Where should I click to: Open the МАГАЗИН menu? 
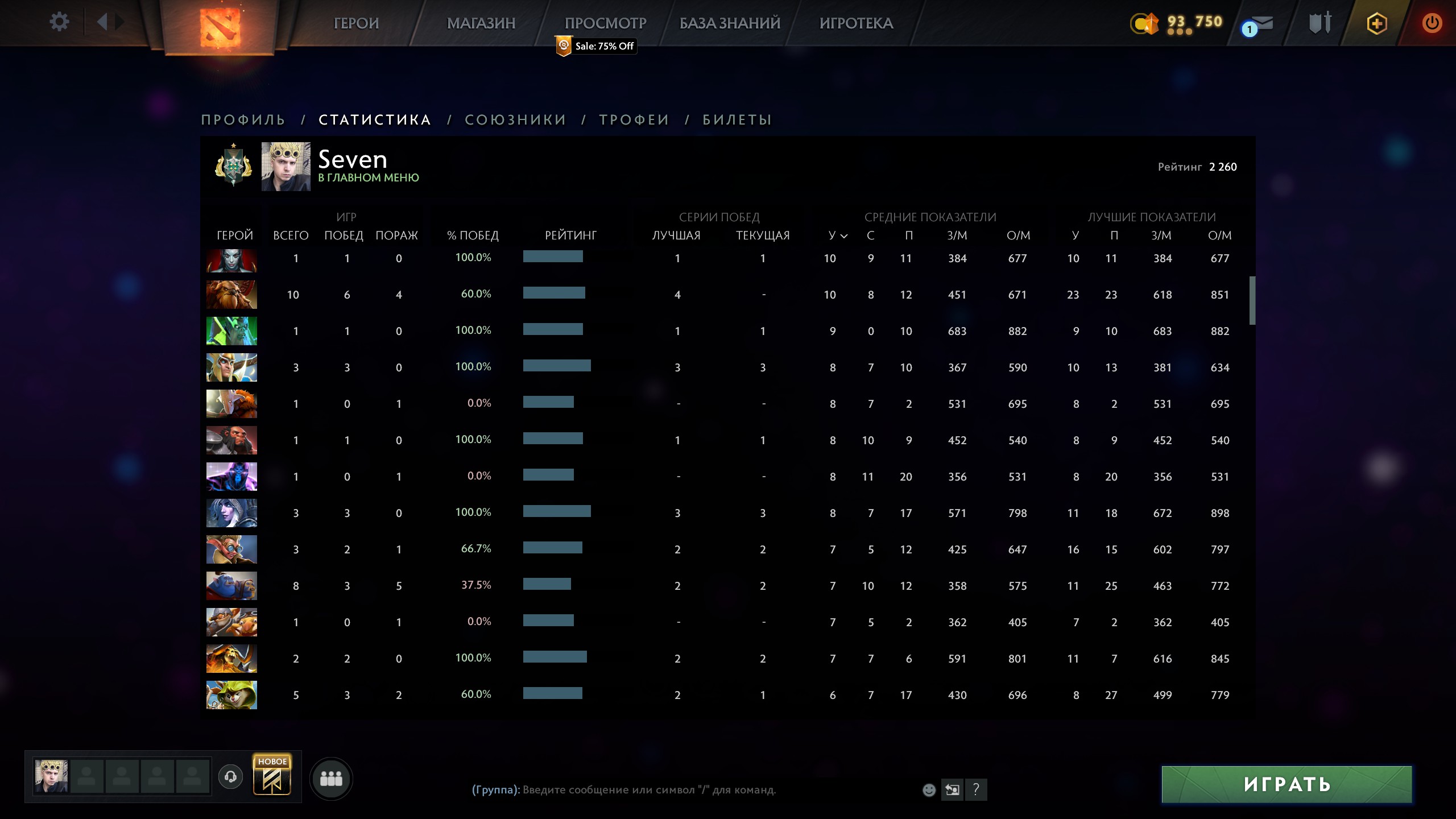[481, 23]
